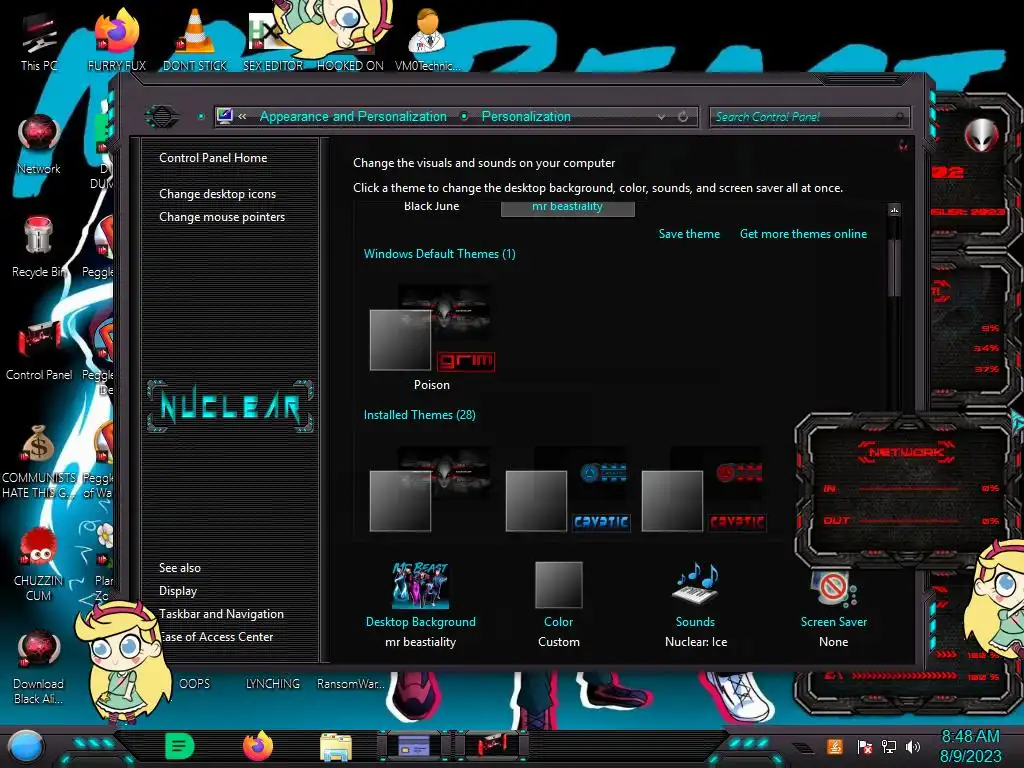Open the CHUZZIN desktop game icon
The width and height of the screenshot is (1024, 768).
click(x=39, y=564)
